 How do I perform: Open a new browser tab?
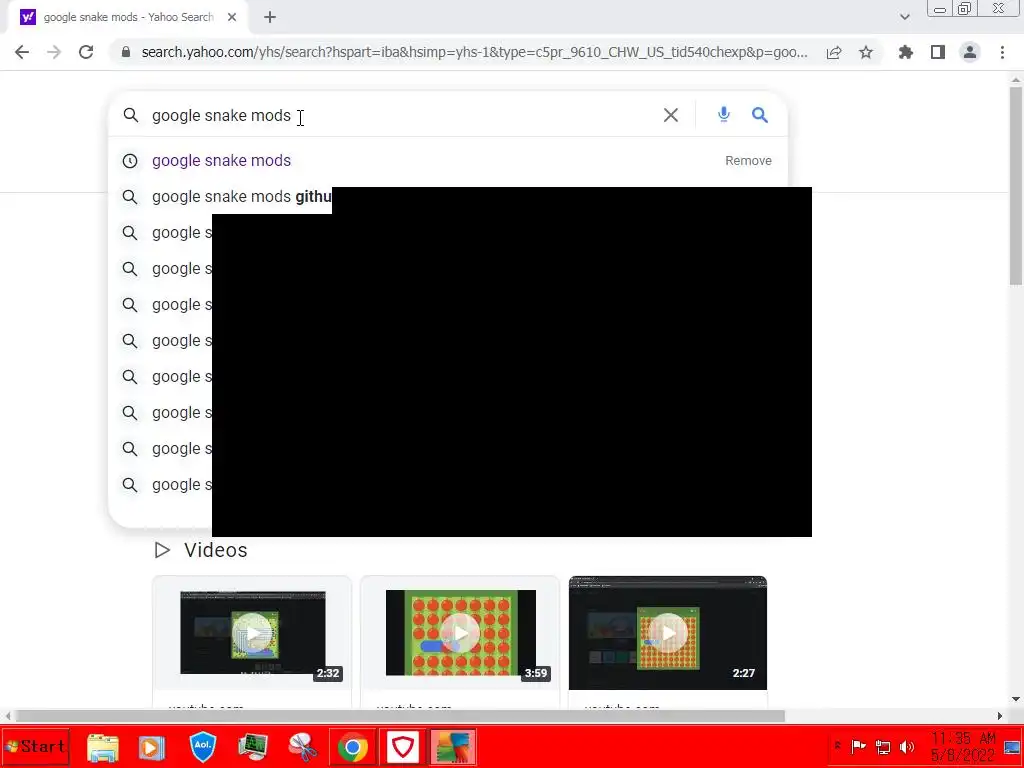[x=270, y=18]
